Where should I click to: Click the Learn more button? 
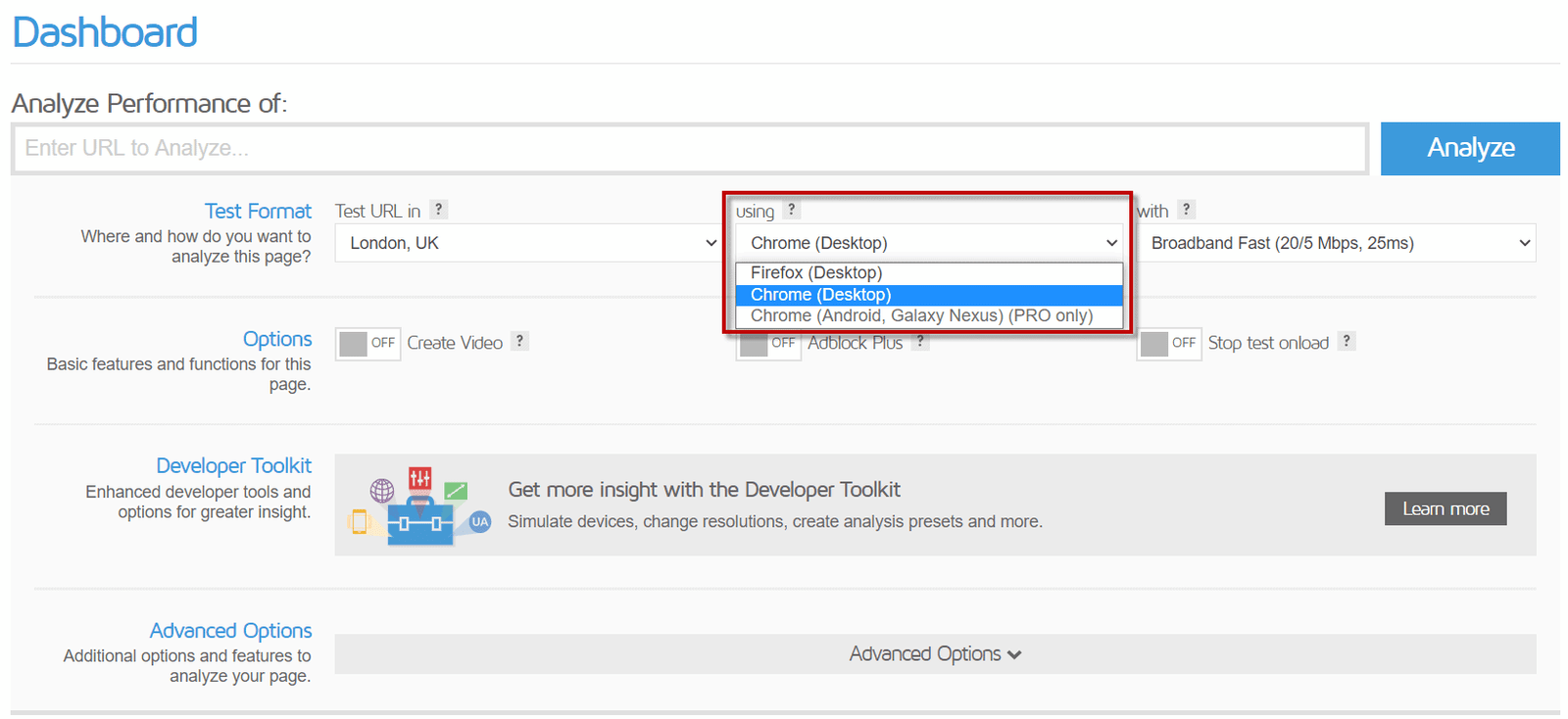(1445, 508)
